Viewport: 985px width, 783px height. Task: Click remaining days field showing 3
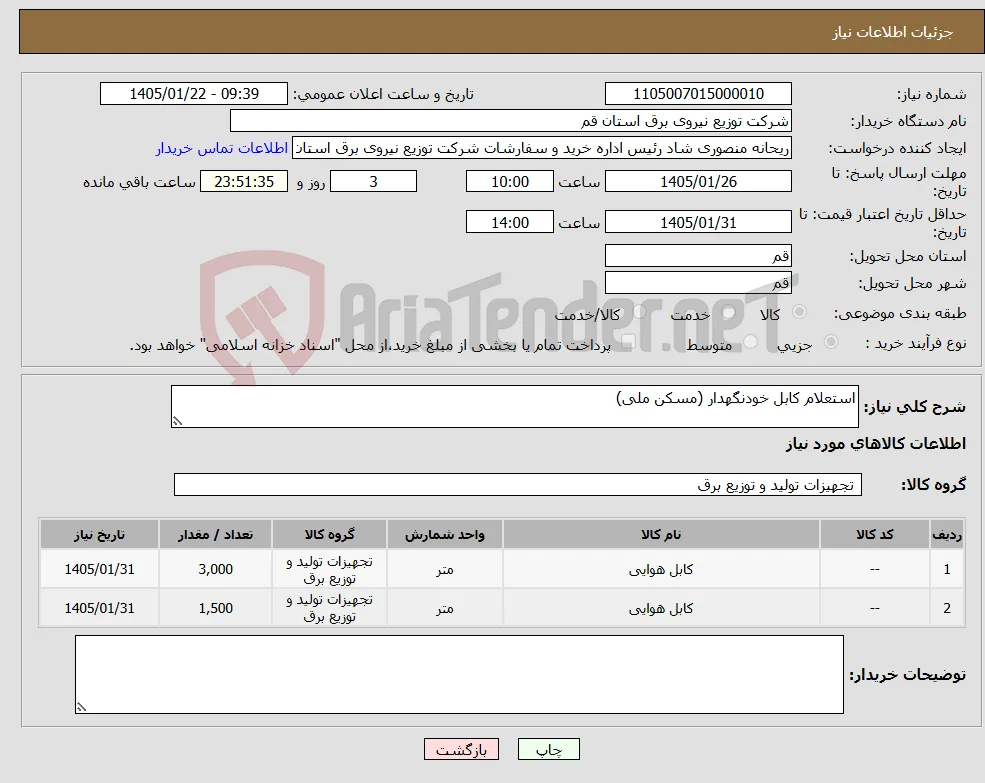pos(373,182)
